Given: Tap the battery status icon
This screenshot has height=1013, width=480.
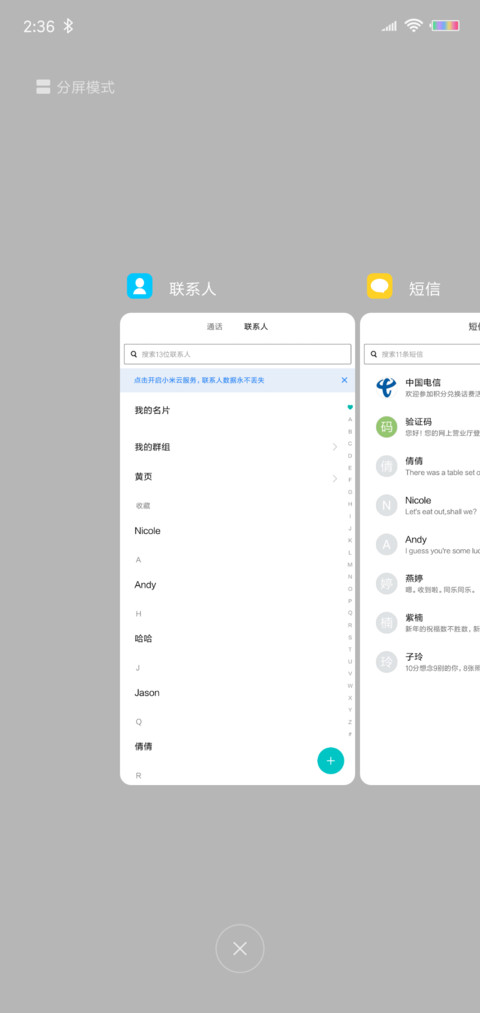Looking at the screenshot, I should coord(445,26).
